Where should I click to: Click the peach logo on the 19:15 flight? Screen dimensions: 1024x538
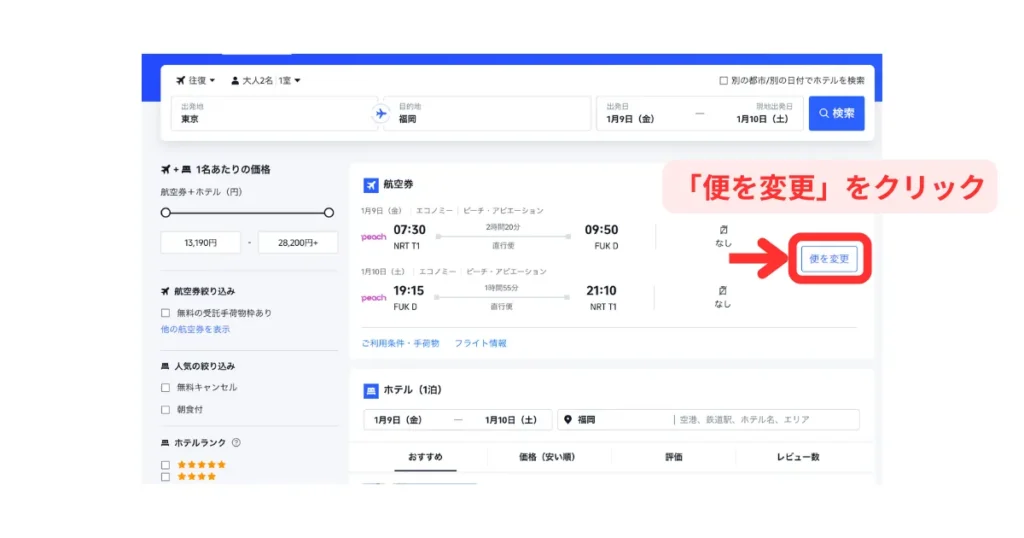click(x=373, y=298)
